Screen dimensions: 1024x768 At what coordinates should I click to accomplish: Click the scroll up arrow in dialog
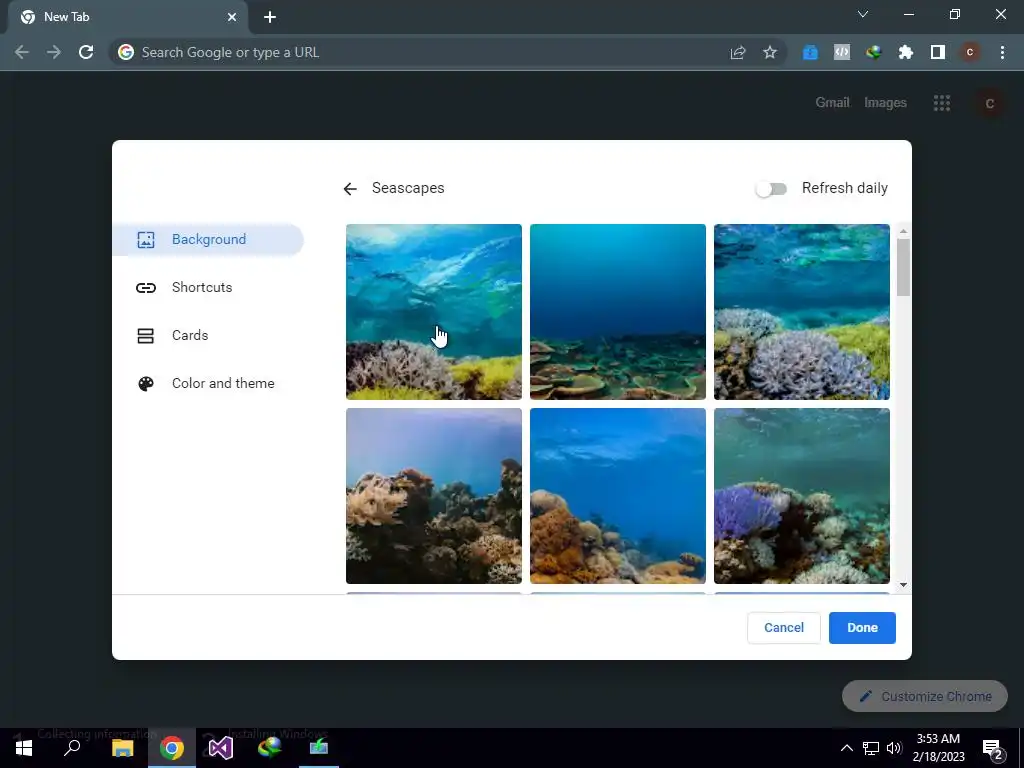pyautogui.click(x=903, y=231)
